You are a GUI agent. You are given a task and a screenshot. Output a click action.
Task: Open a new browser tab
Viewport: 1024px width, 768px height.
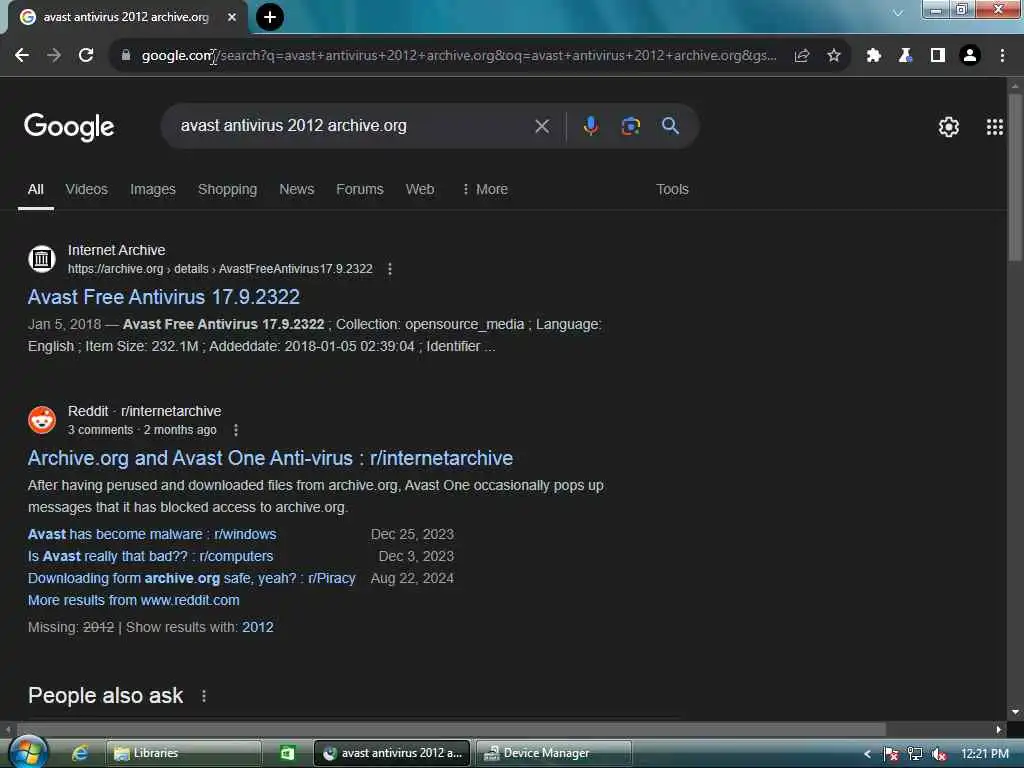click(x=270, y=17)
